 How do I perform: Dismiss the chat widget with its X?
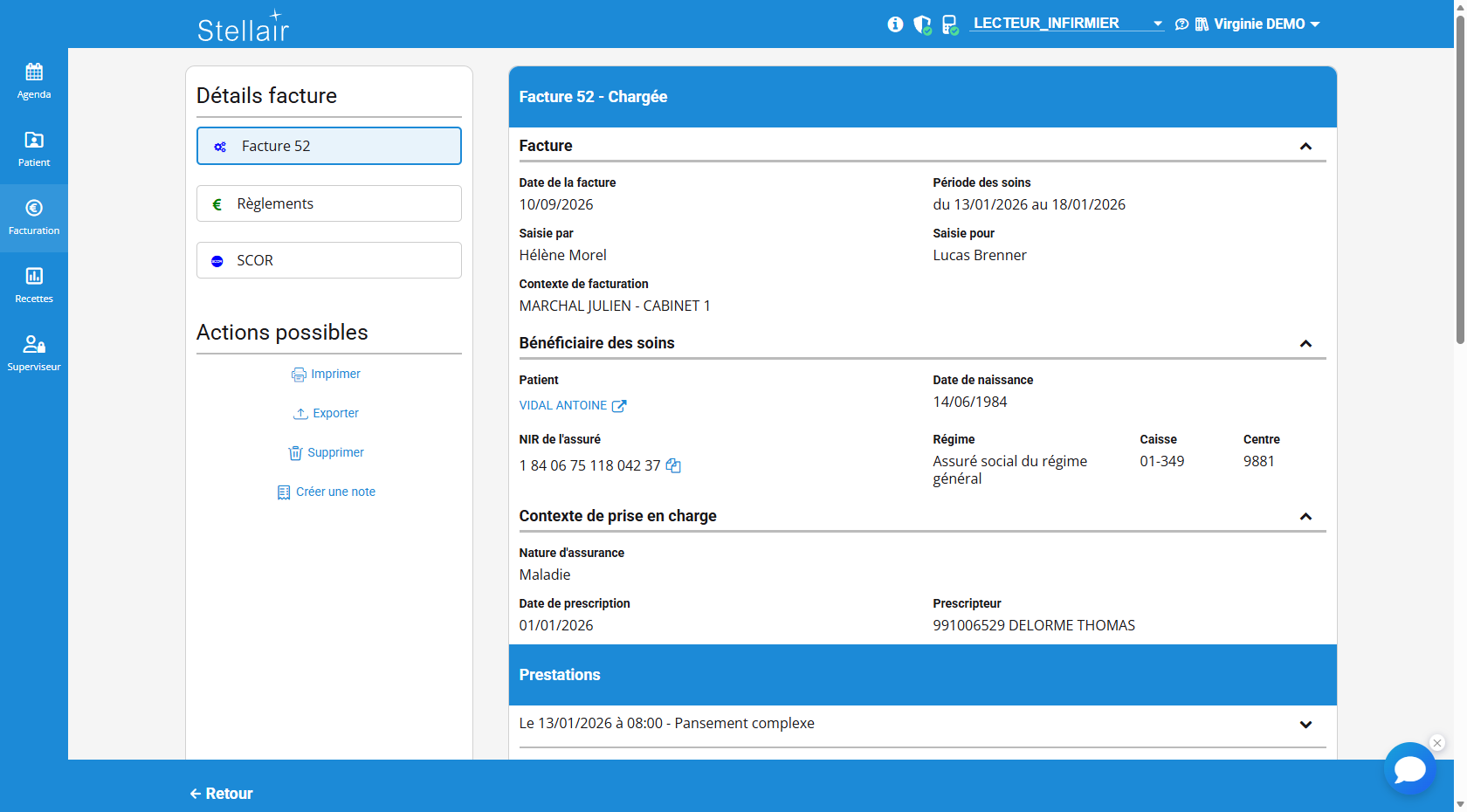click(x=1437, y=743)
